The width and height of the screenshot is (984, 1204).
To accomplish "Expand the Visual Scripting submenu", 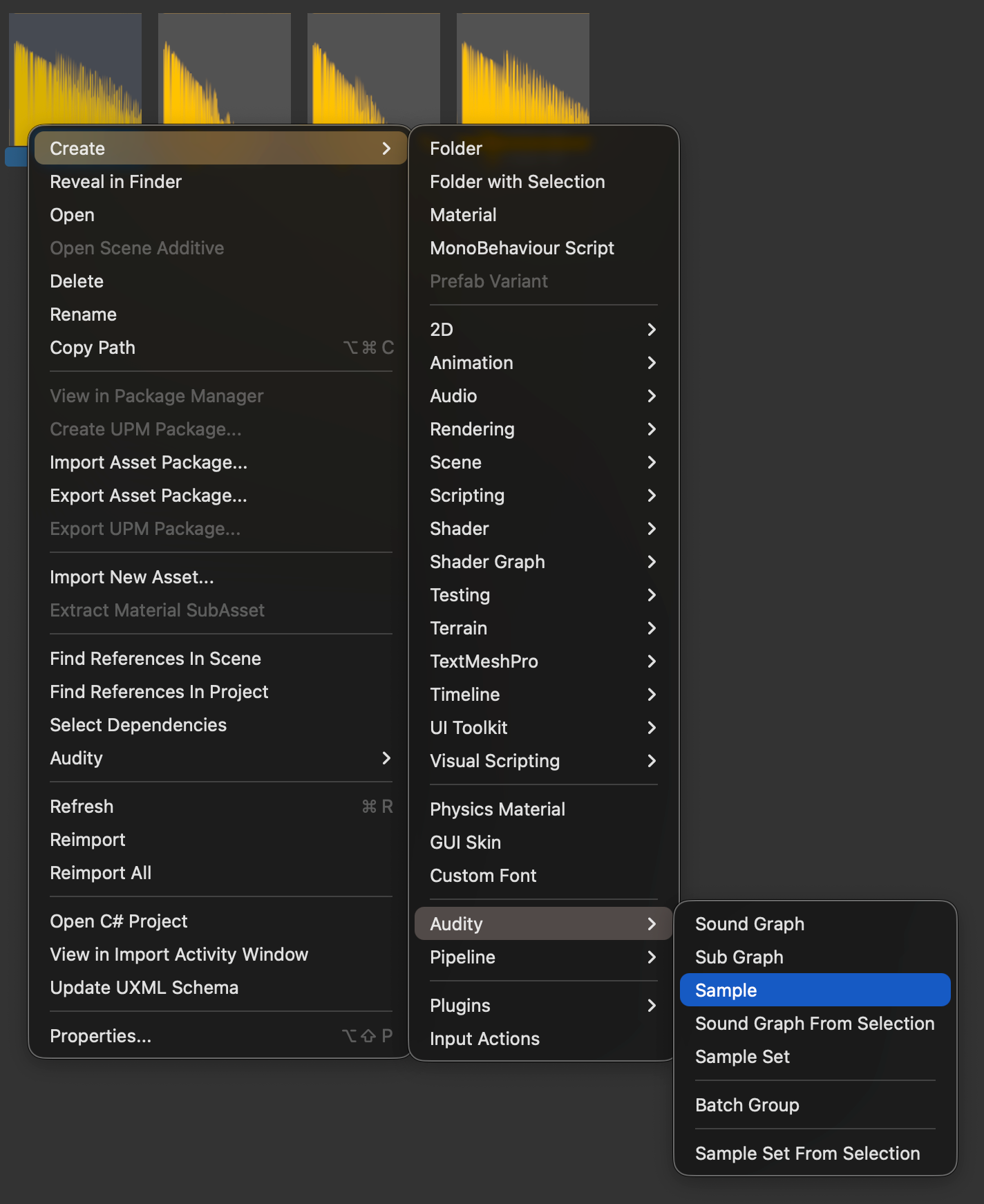I will click(x=543, y=760).
